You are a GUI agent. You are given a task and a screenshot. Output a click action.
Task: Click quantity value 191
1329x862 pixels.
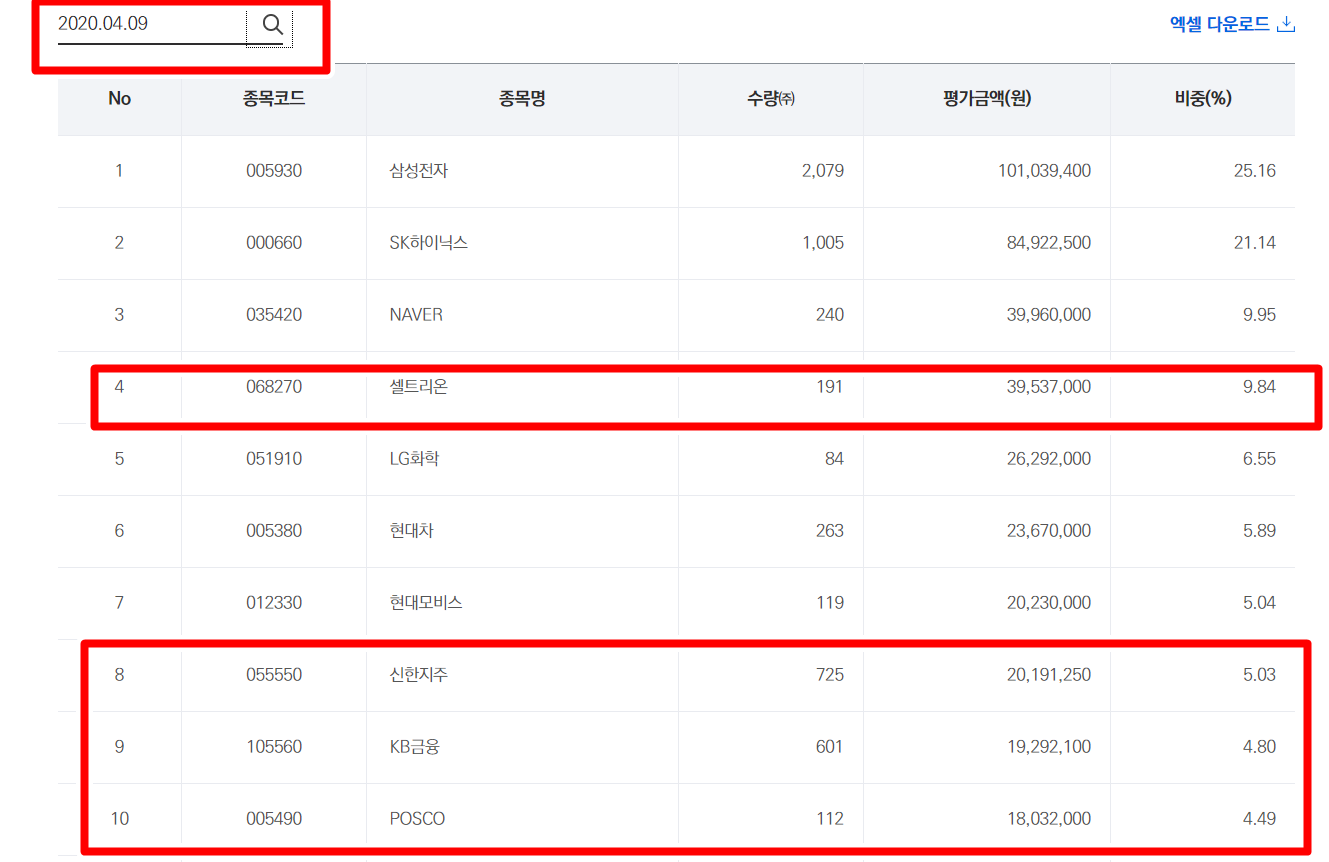[x=830, y=387]
